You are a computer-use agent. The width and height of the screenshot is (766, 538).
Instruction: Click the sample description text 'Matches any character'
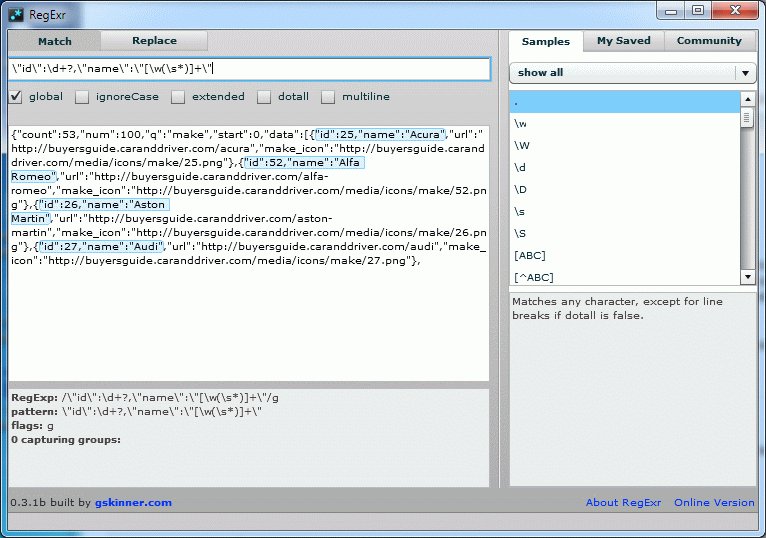(x=617, y=308)
